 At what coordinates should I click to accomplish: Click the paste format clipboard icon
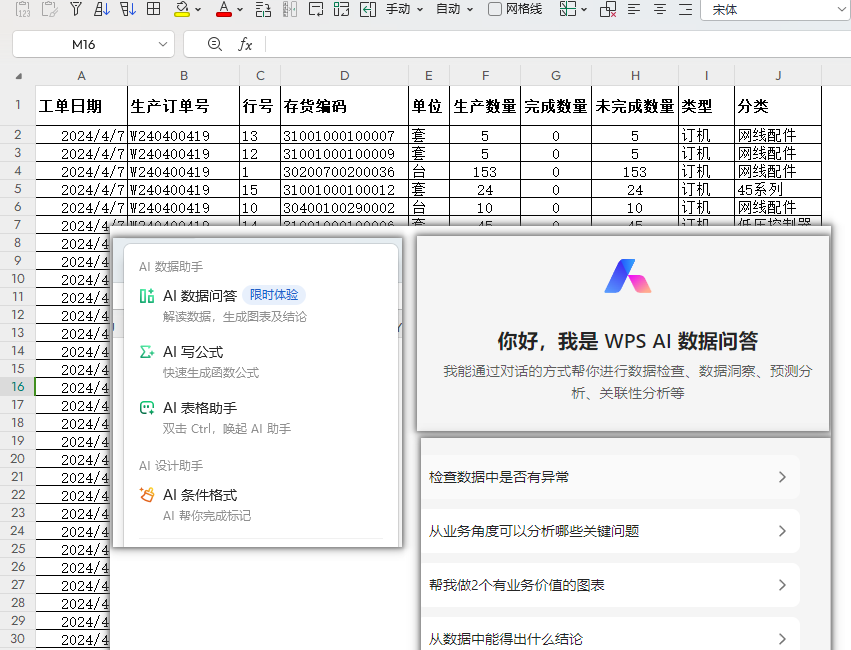(49, 9)
